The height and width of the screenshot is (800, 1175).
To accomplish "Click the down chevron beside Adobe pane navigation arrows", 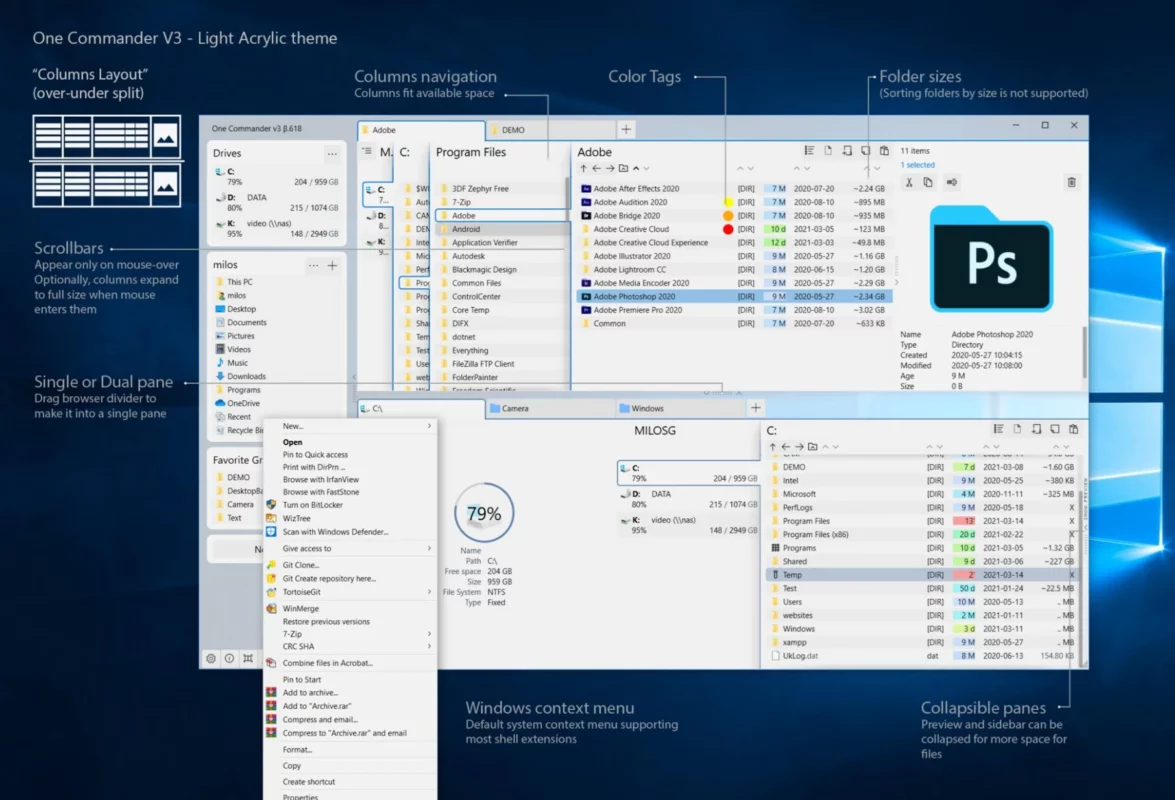I will [647, 169].
